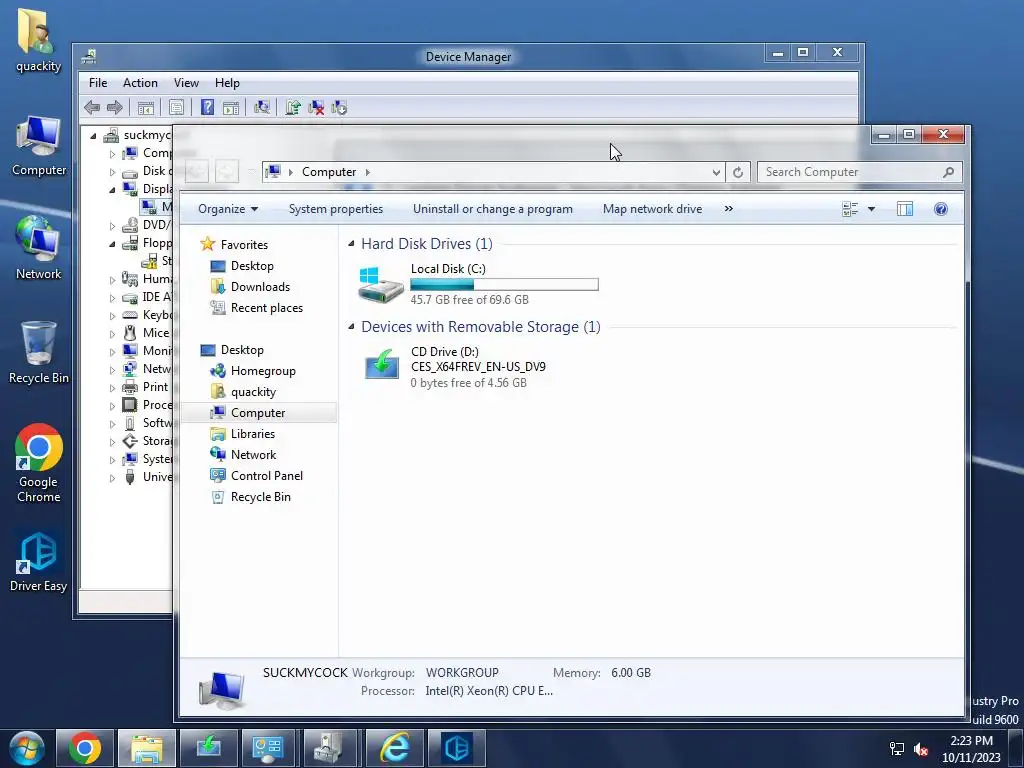Select CD Drive (D:) icon
The image size is (1024, 768).
(382, 364)
